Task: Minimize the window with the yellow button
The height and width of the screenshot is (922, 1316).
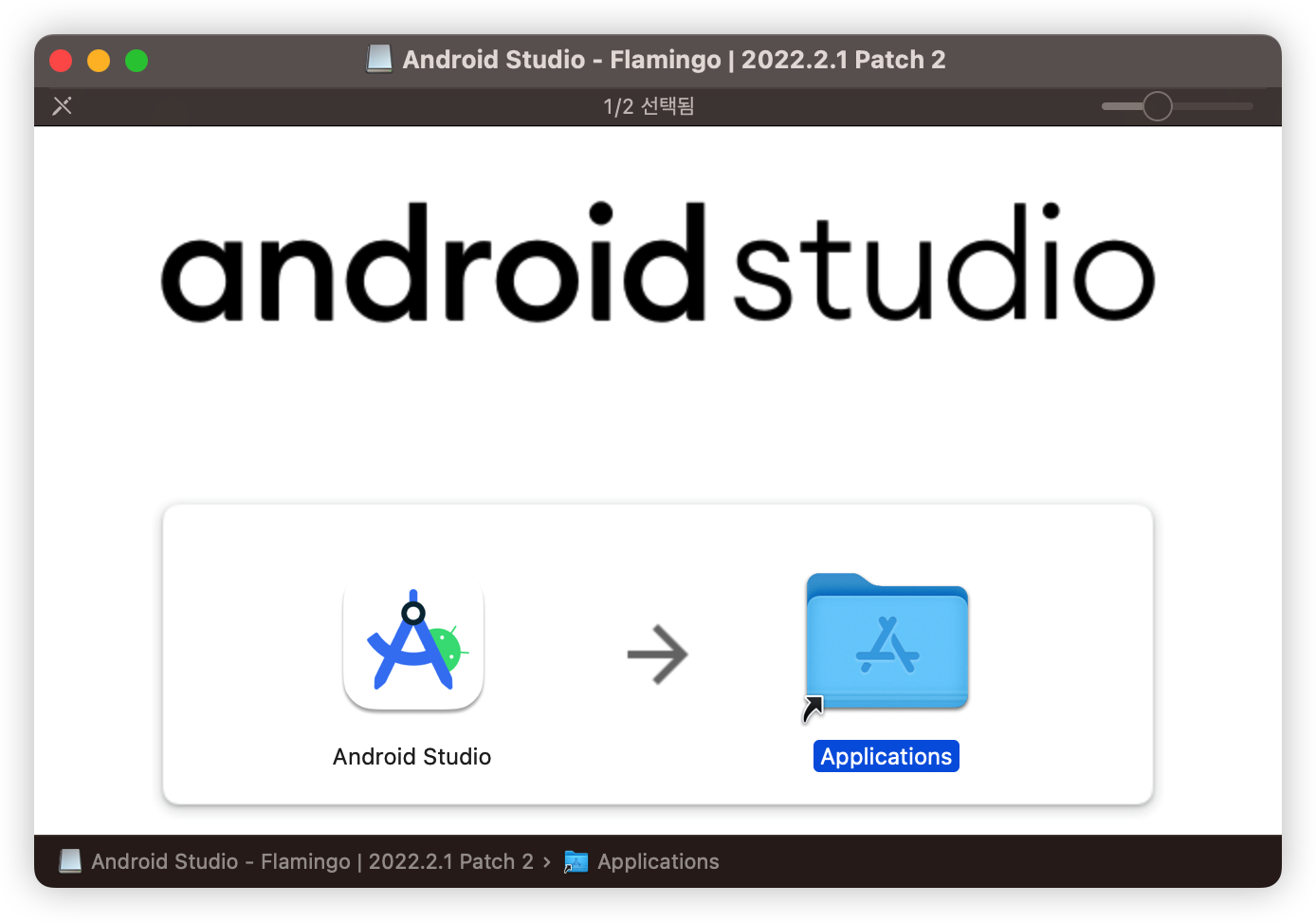Action: (99, 61)
